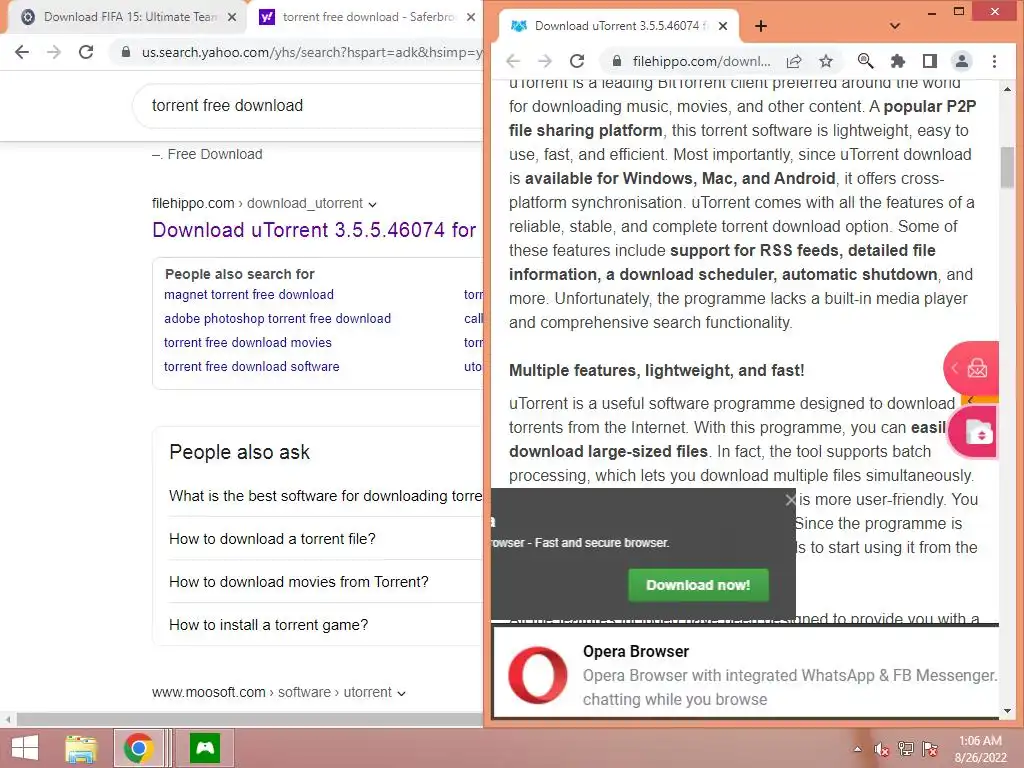Share this filehippo page
This screenshot has width=1024, height=768.
tap(794, 61)
